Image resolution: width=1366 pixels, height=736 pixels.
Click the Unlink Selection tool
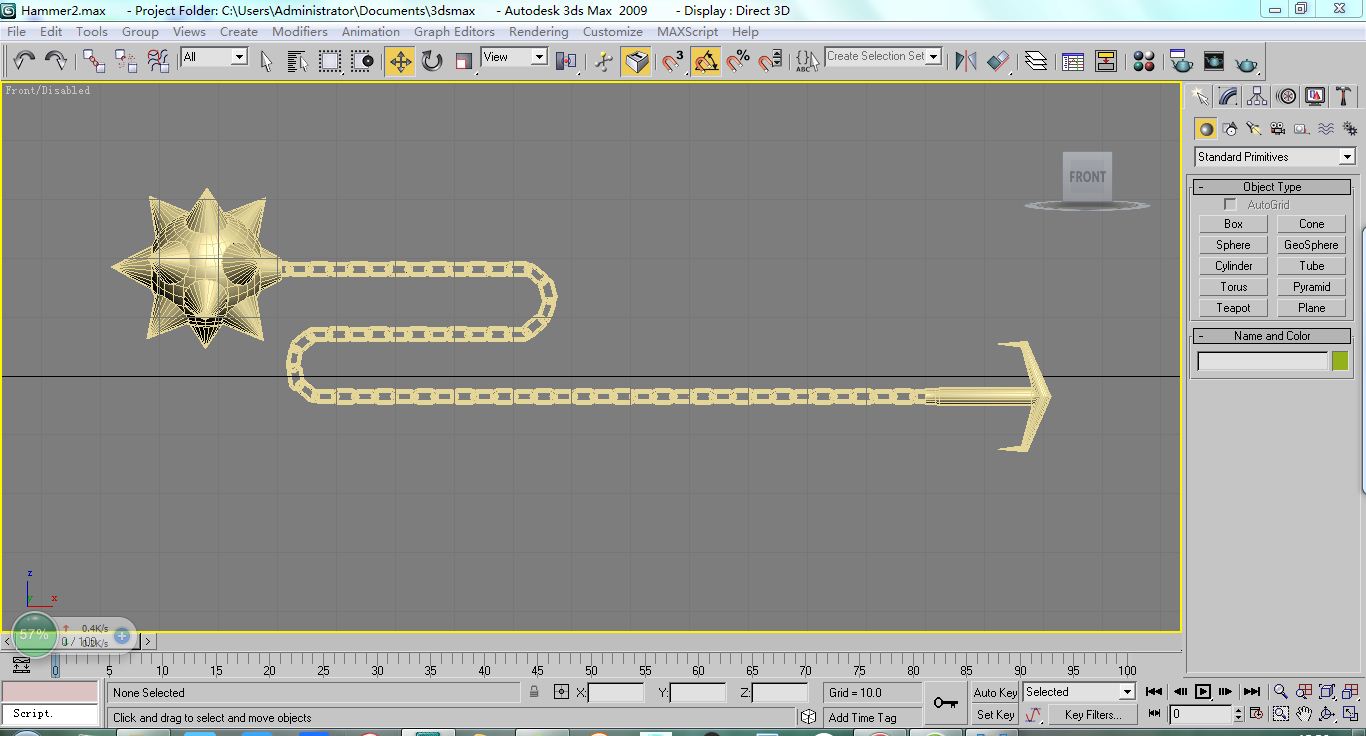coord(126,61)
